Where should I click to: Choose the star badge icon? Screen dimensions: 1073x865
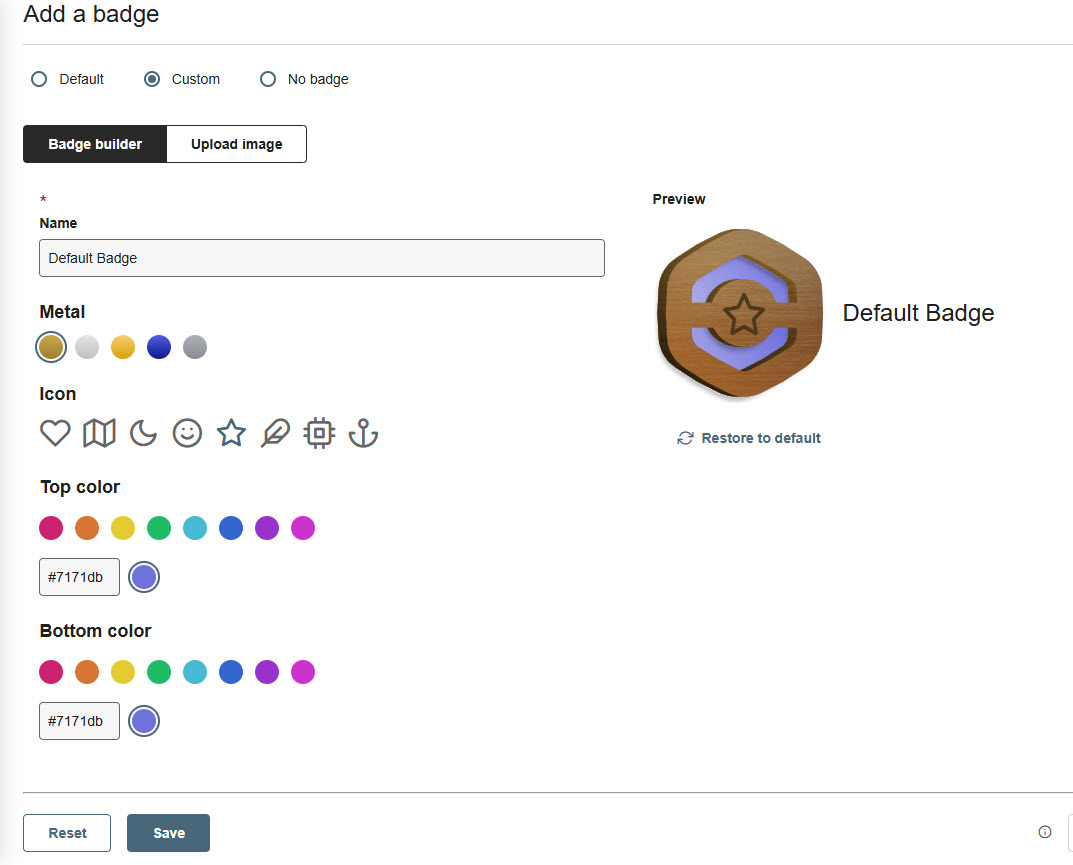coord(231,433)
